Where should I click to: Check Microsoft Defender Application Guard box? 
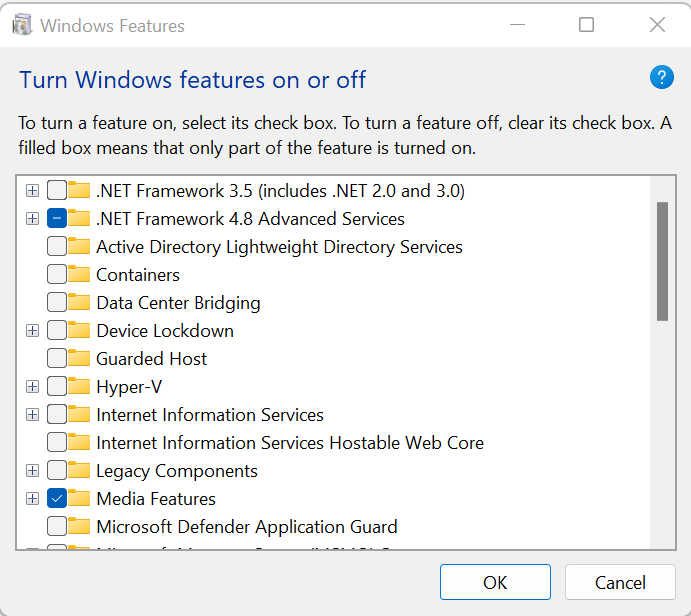point(57,526)
